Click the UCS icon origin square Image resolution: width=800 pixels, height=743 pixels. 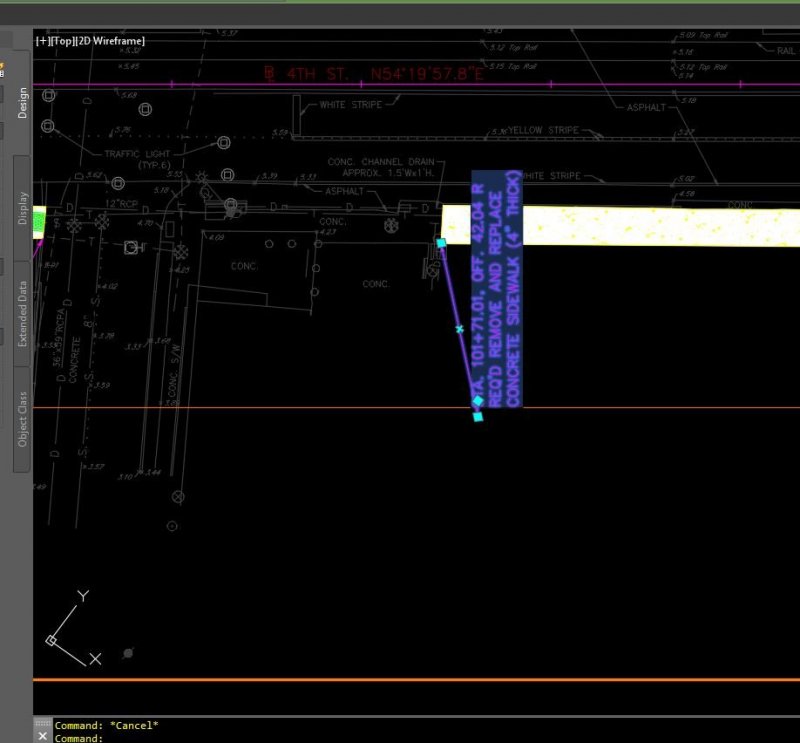coord(51,640)
